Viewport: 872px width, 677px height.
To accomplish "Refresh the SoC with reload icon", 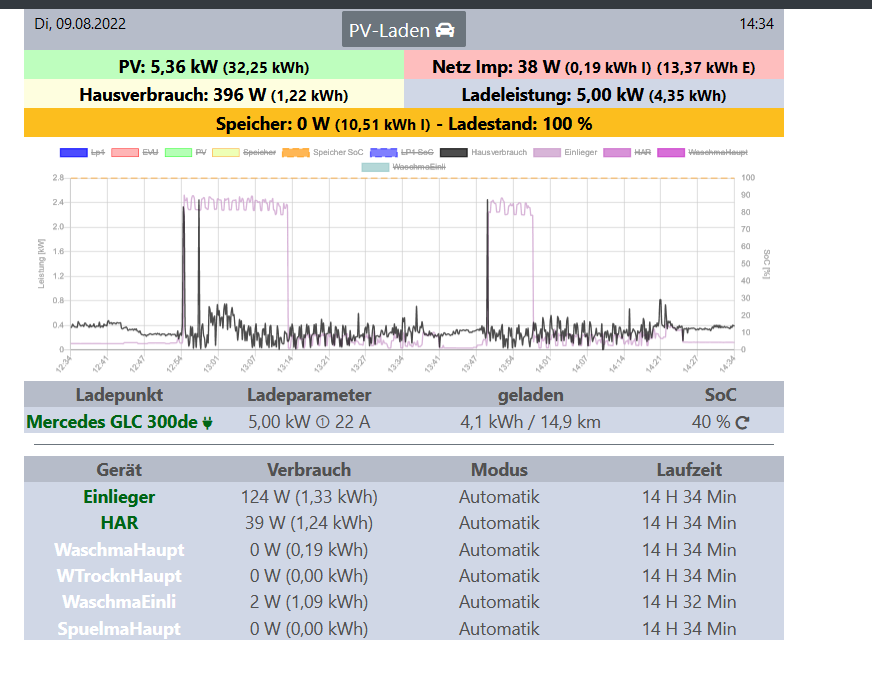I will 743,423.
